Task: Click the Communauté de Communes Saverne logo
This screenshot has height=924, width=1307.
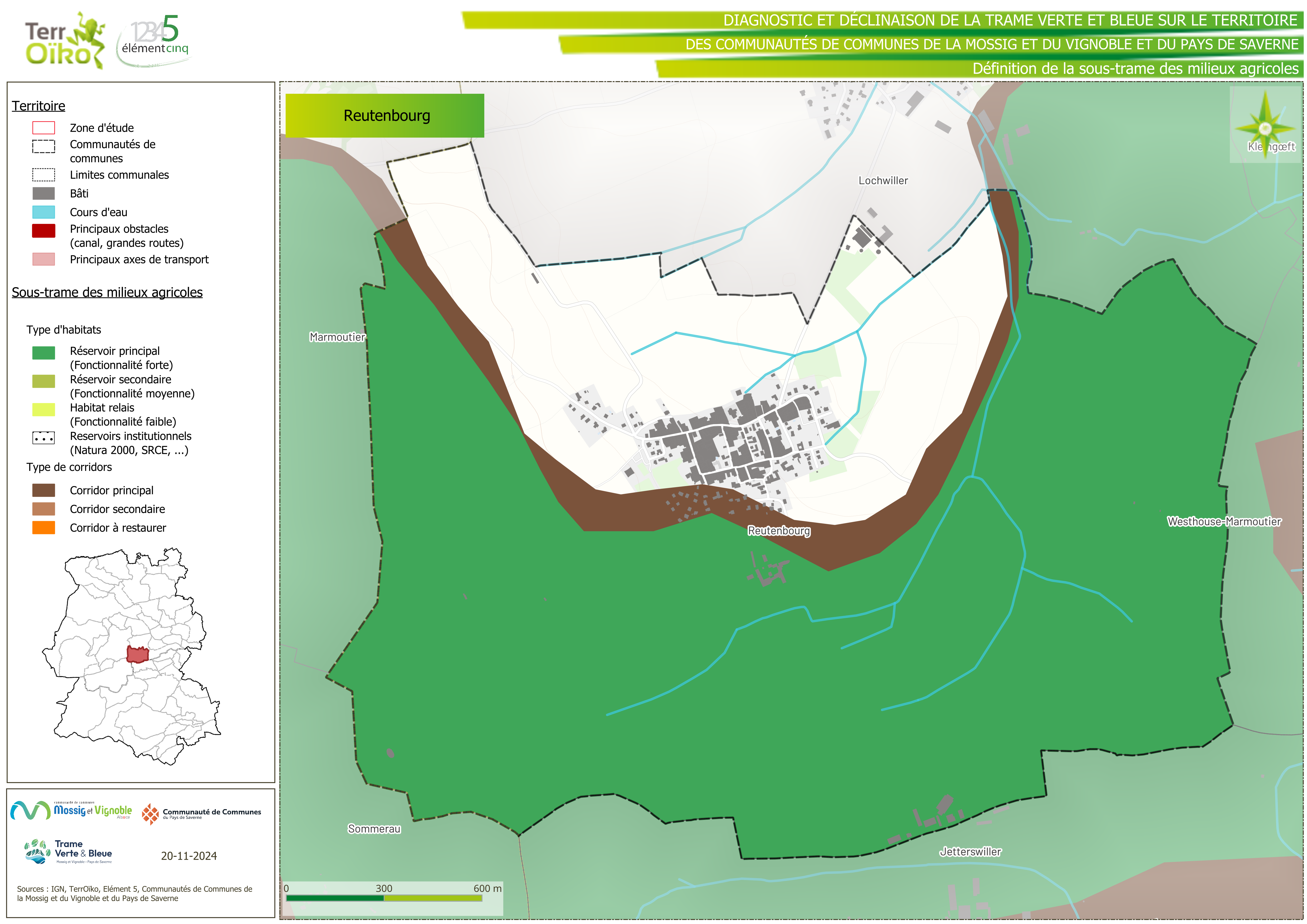Action: 202,814
